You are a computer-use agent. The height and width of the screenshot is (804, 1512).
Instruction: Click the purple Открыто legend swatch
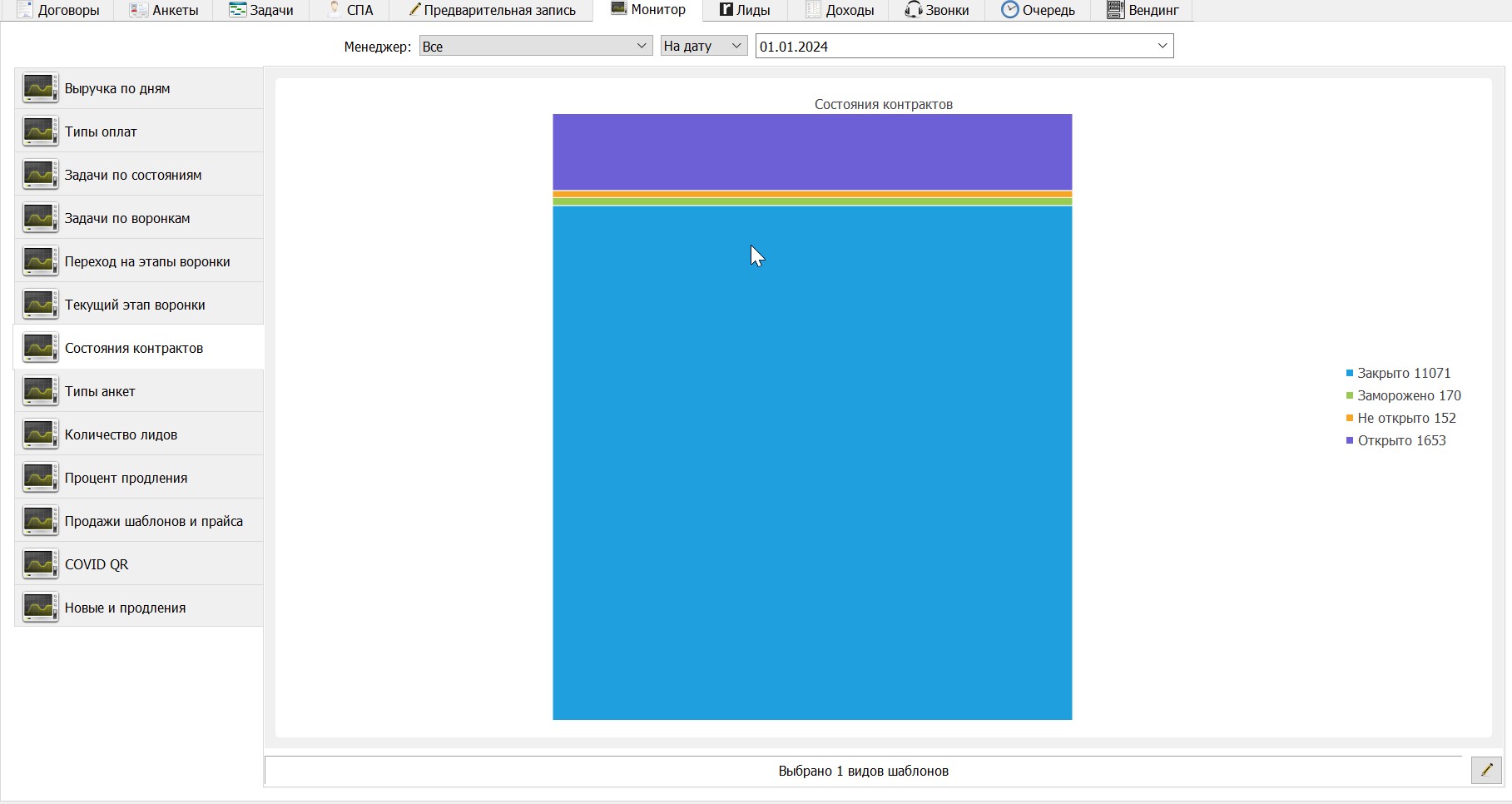[x=1350, y=440]
